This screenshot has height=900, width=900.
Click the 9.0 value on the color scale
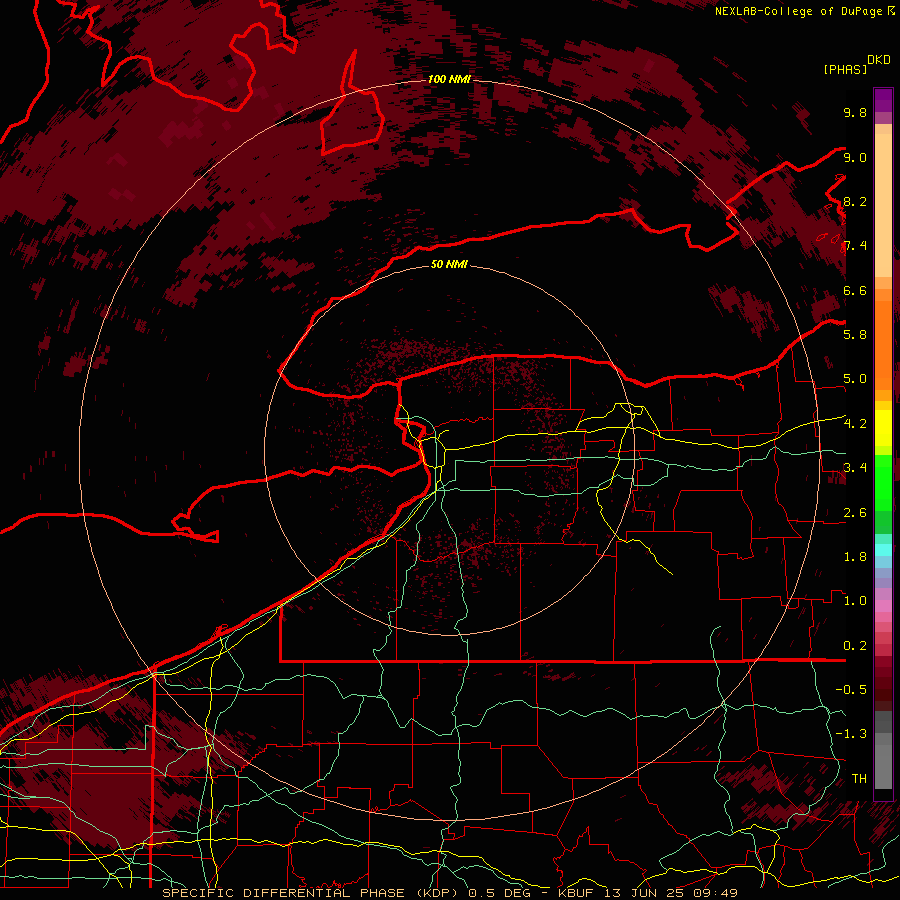tap(855, 157)
